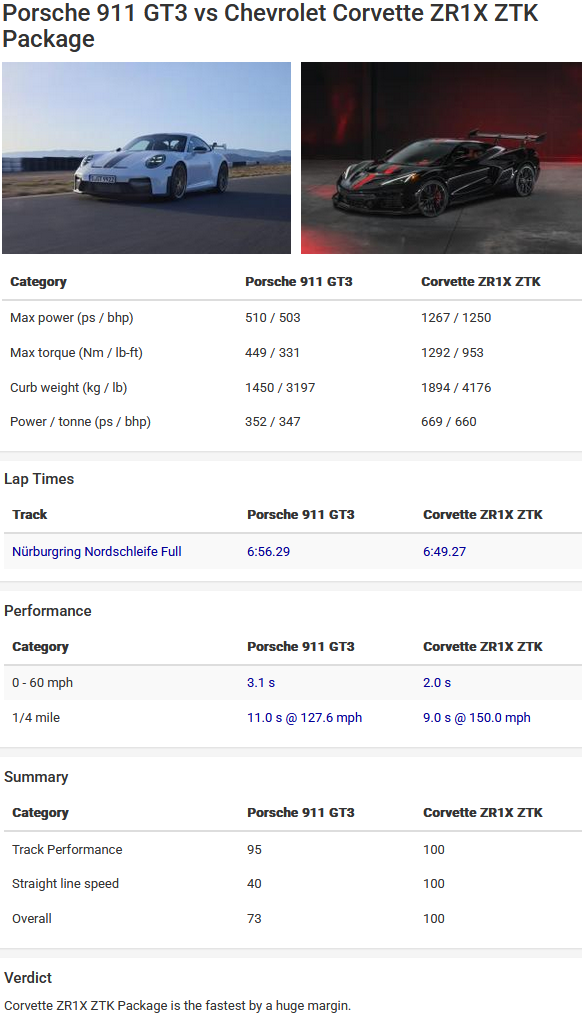Select Porsche Overall score 73

tap(254, 919)
